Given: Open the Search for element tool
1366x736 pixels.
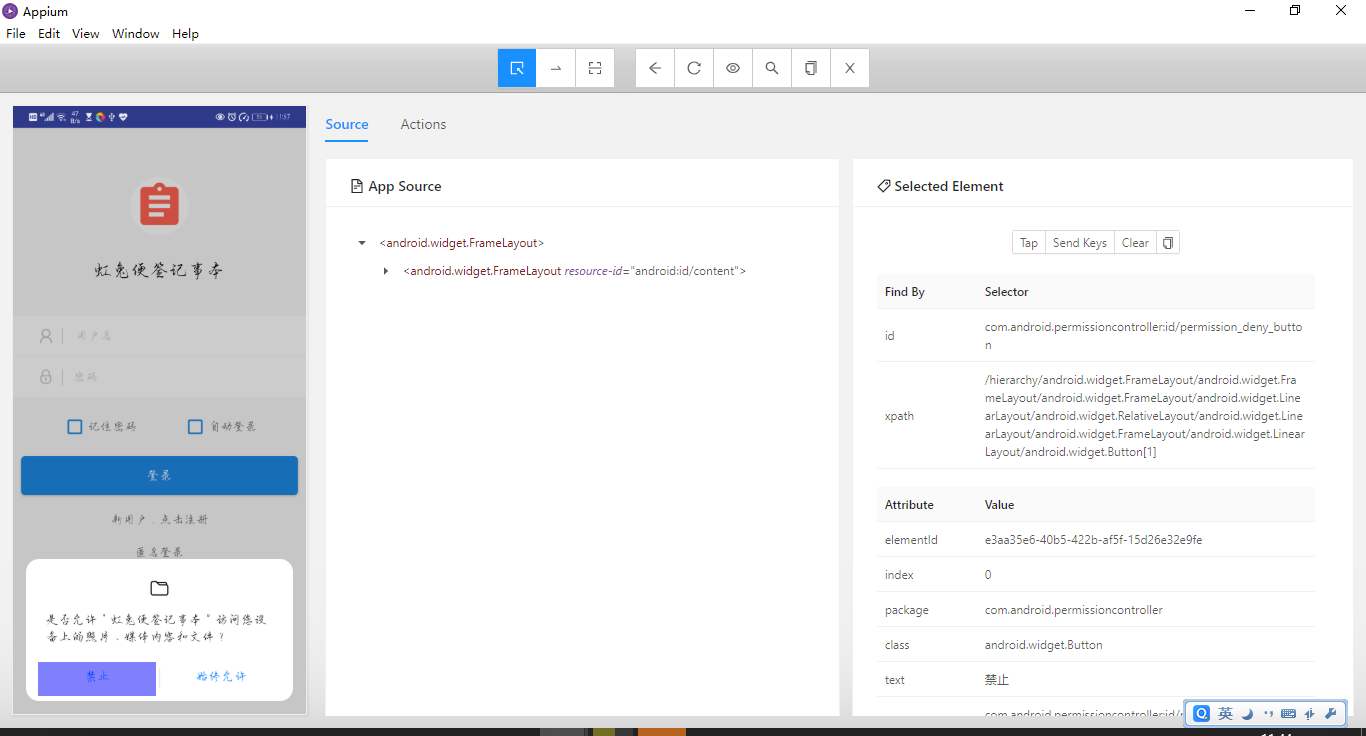Looking at the screenshot, I should coord(772,68).
